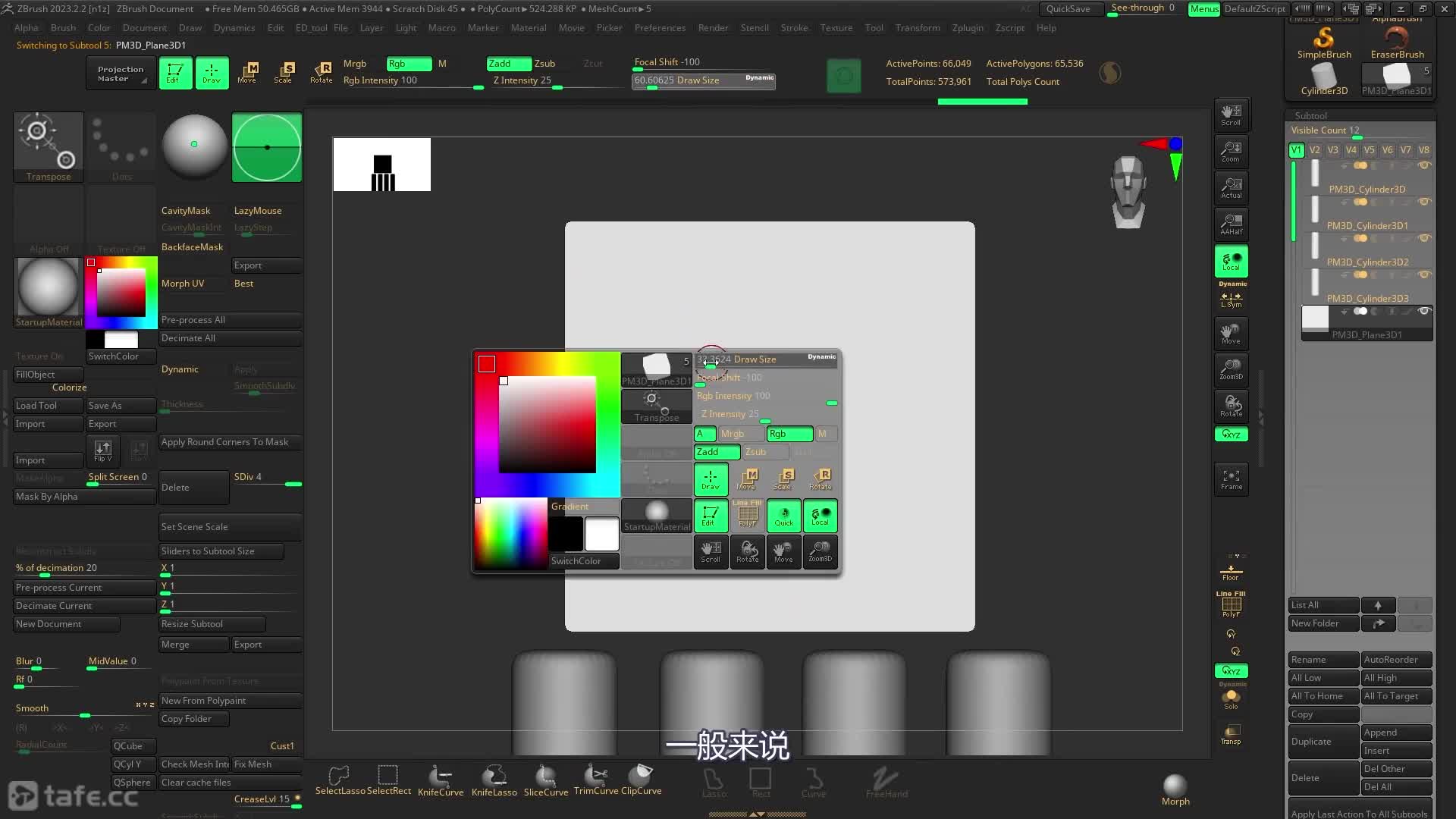Click the Frame icon in right shelf
This screenshot has height=819, width=1456.
(1231, 479)
